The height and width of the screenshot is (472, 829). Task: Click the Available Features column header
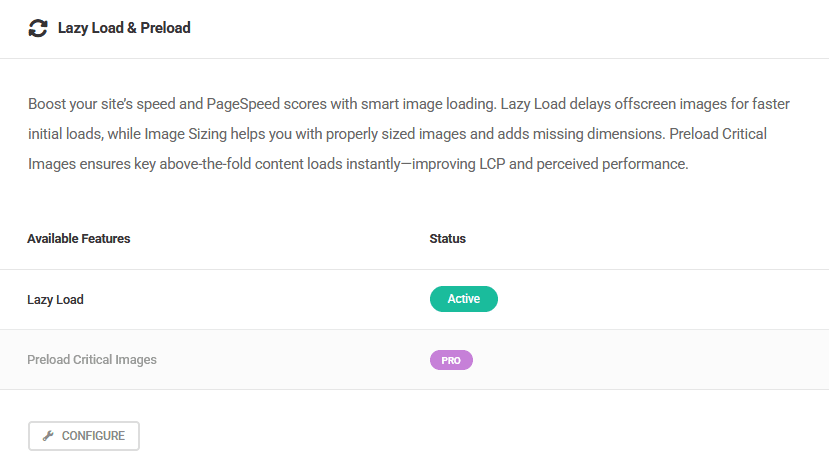79,239
